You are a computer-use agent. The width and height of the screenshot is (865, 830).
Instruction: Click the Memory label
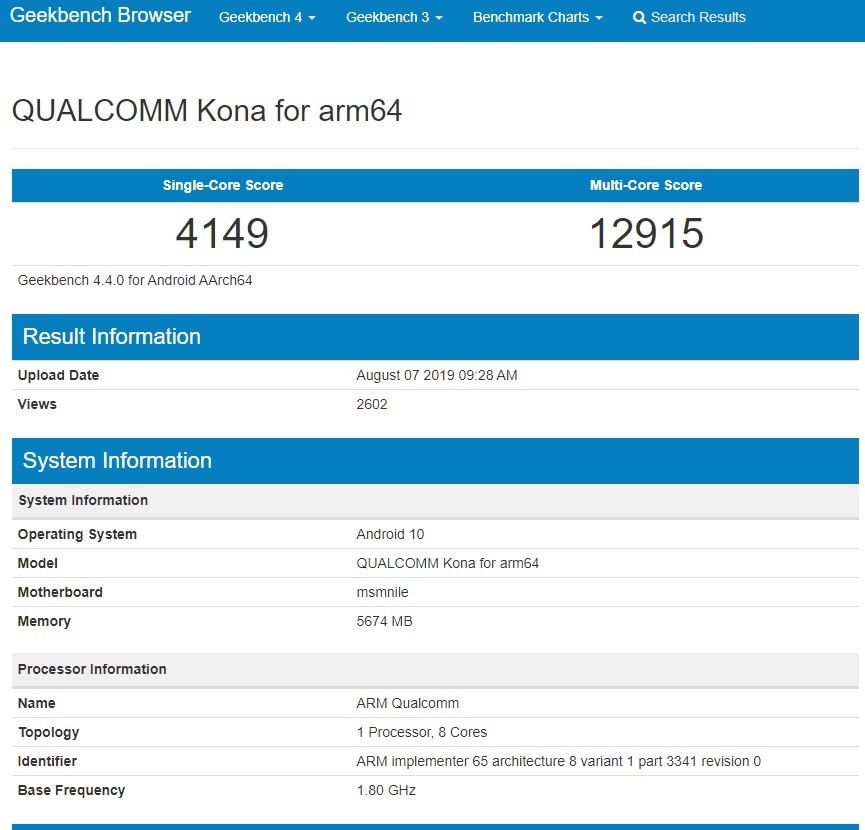tap(44, 622)
